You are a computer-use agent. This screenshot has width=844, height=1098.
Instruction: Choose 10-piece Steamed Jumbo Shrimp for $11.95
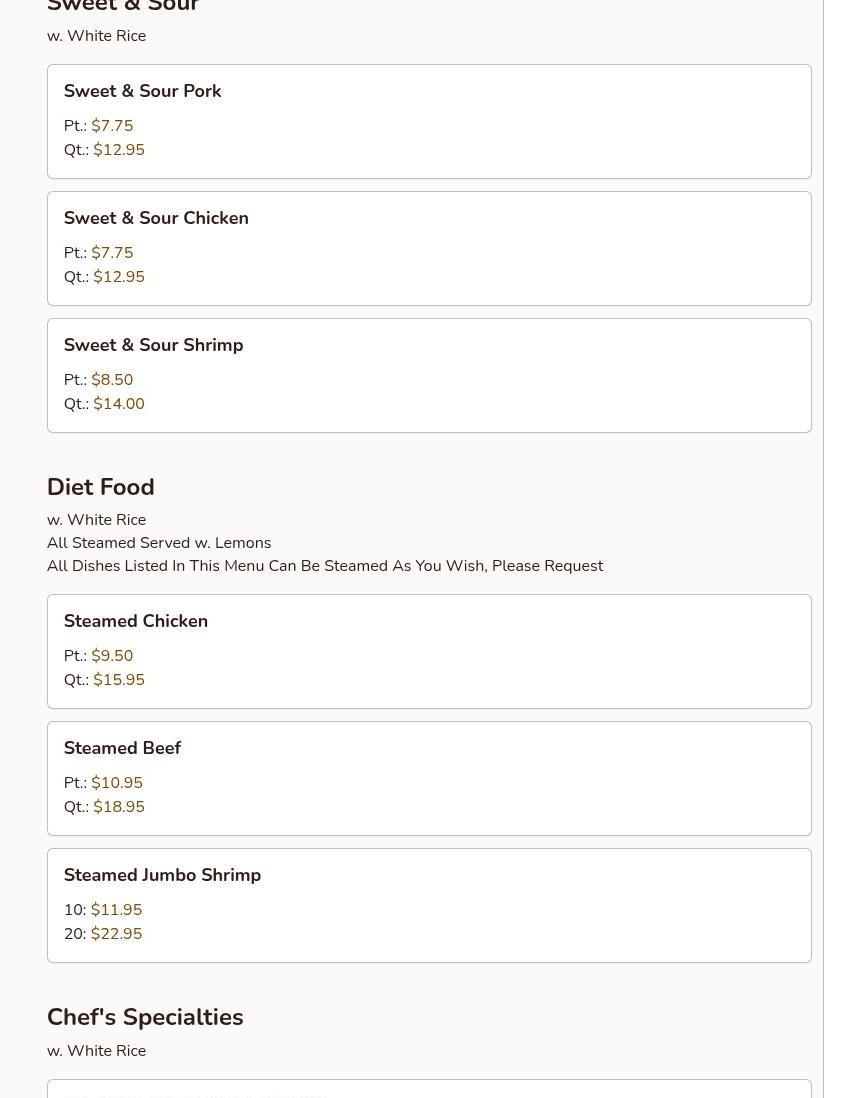116,910
